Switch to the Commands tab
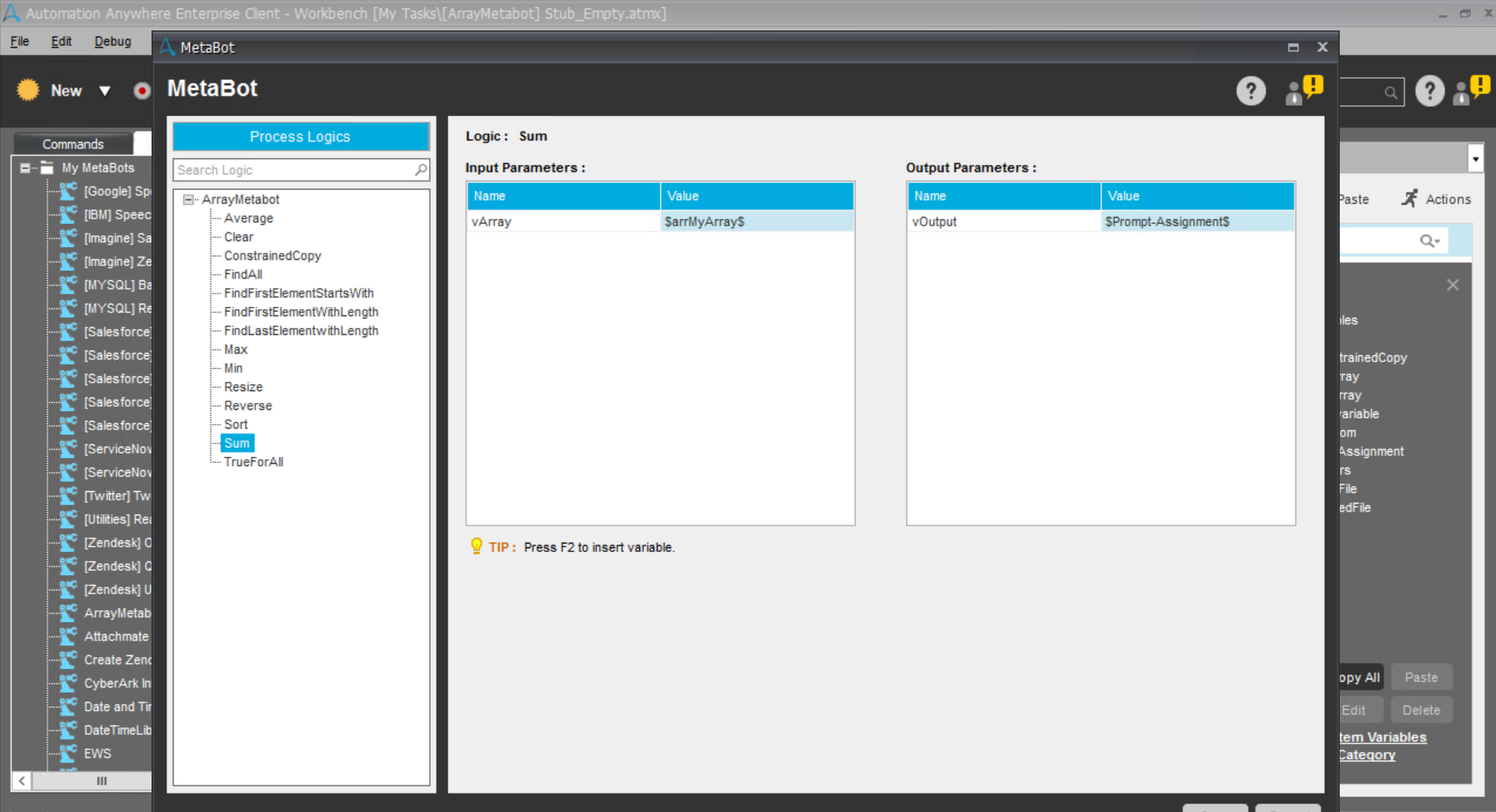This screenshot has width=1496, height=812. tap(73, 144)
